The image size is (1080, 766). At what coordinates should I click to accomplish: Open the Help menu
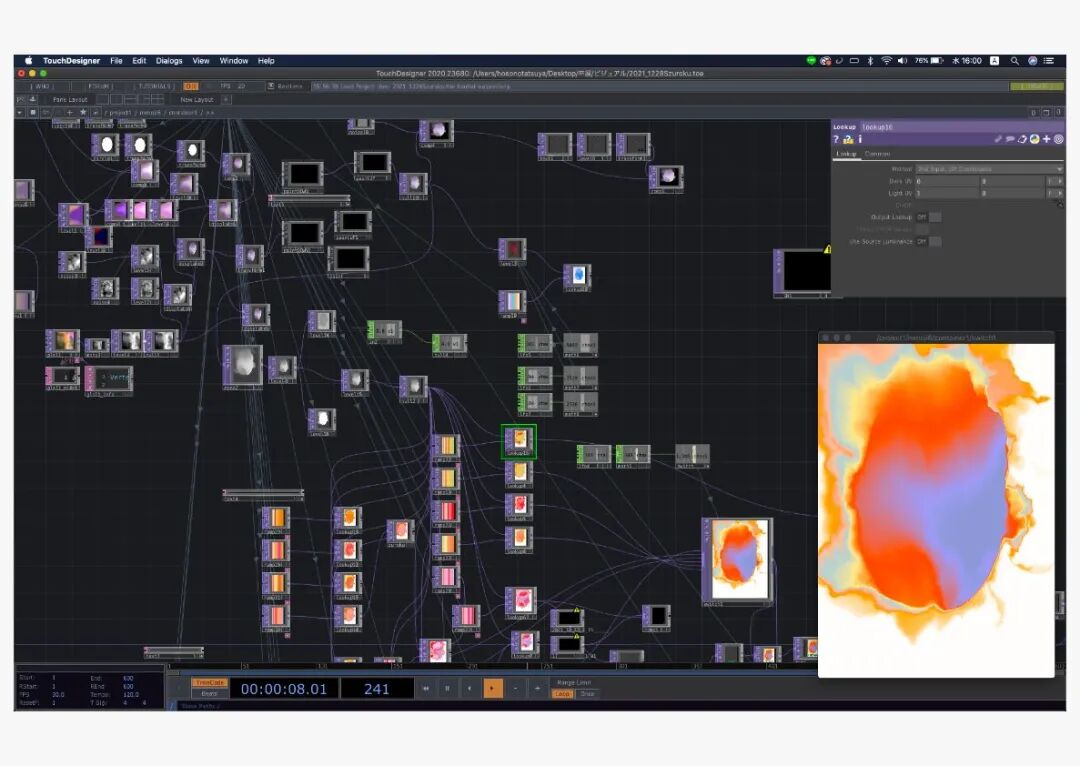[x=266, y=61]
